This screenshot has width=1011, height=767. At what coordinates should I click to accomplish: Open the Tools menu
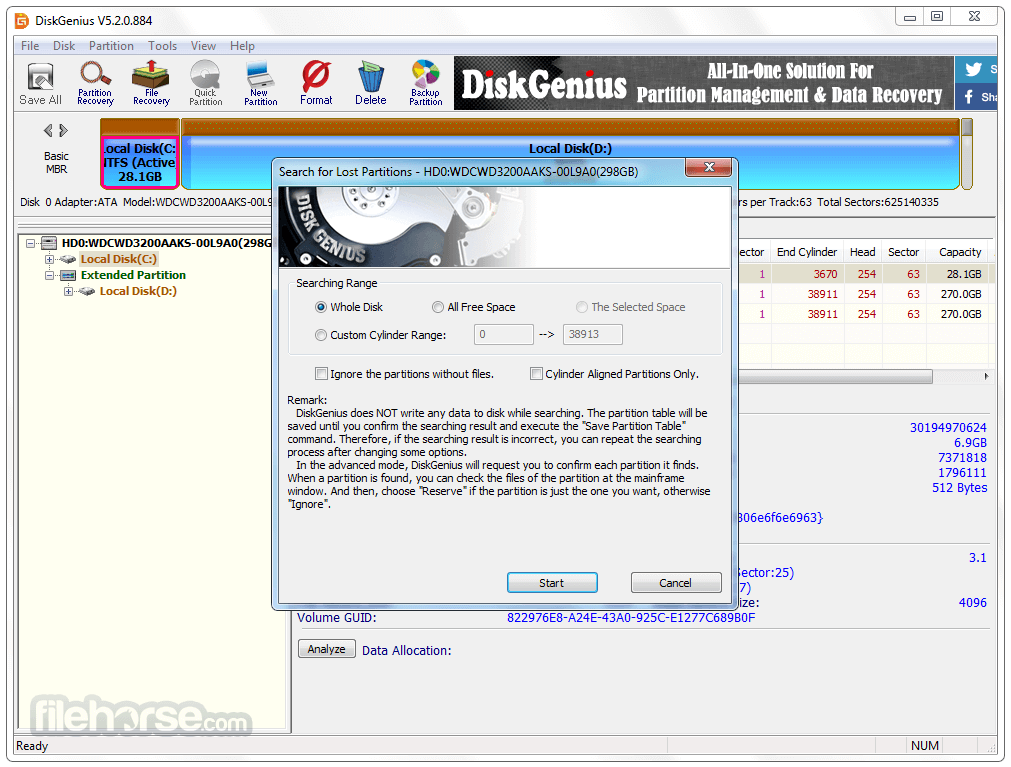coord(162,46)
